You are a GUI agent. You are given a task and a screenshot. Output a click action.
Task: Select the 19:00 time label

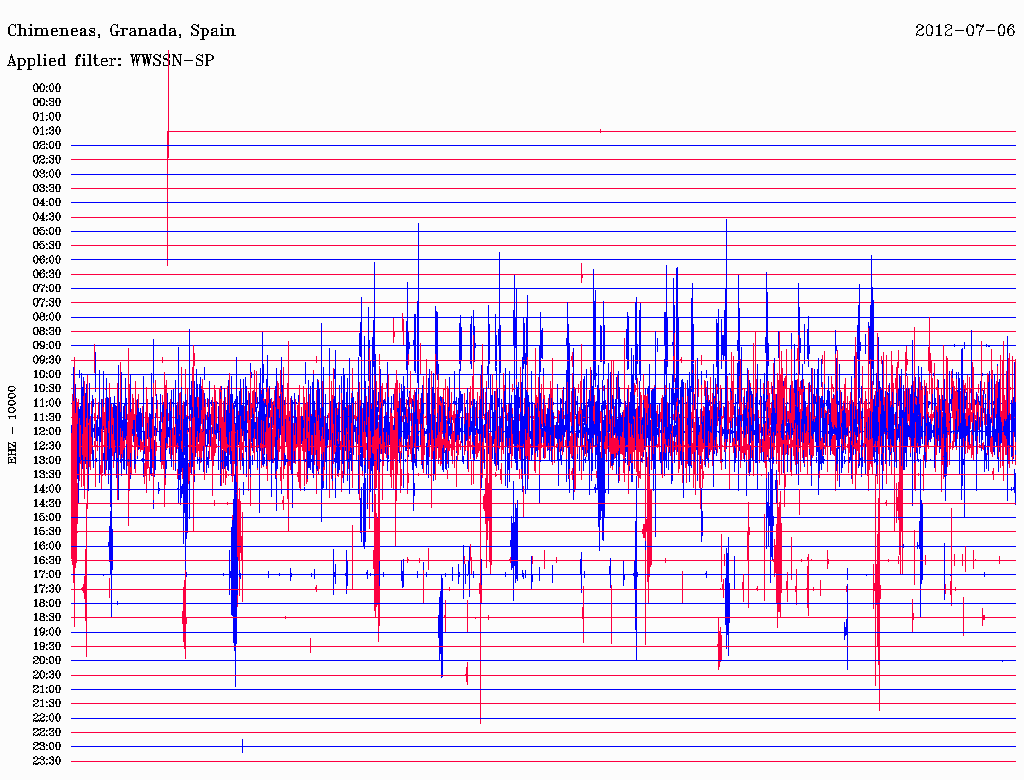pos(47,632)
